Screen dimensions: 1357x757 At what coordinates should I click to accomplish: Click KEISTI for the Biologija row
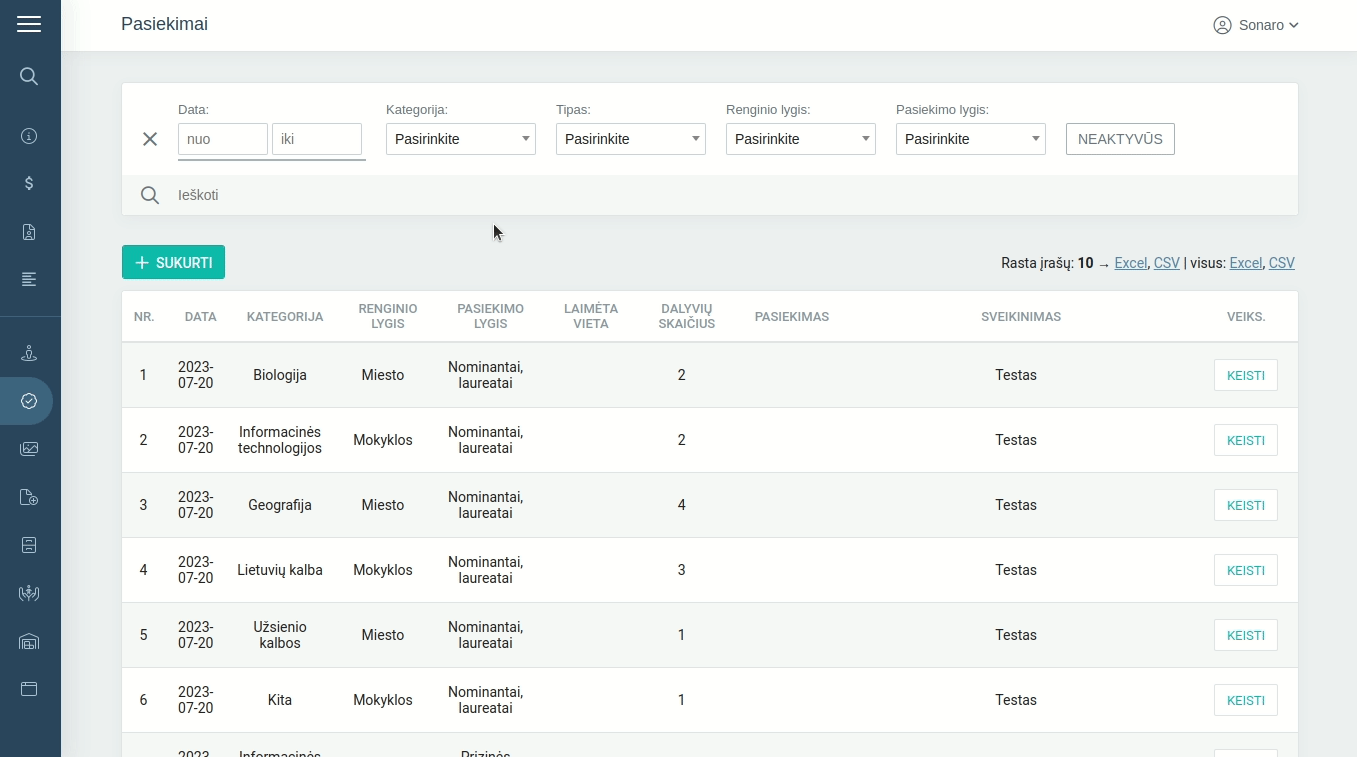1245,375
